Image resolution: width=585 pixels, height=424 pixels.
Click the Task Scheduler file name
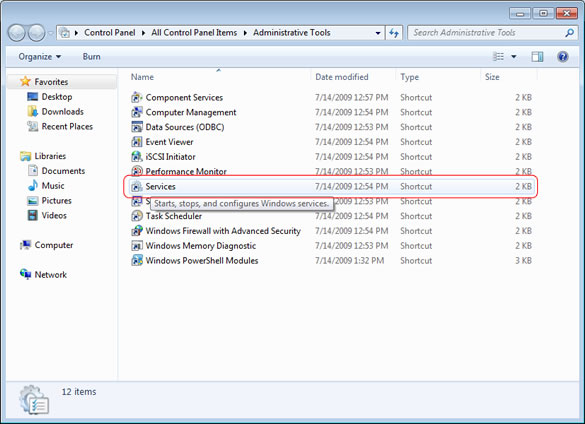click(x=173, y=216)
